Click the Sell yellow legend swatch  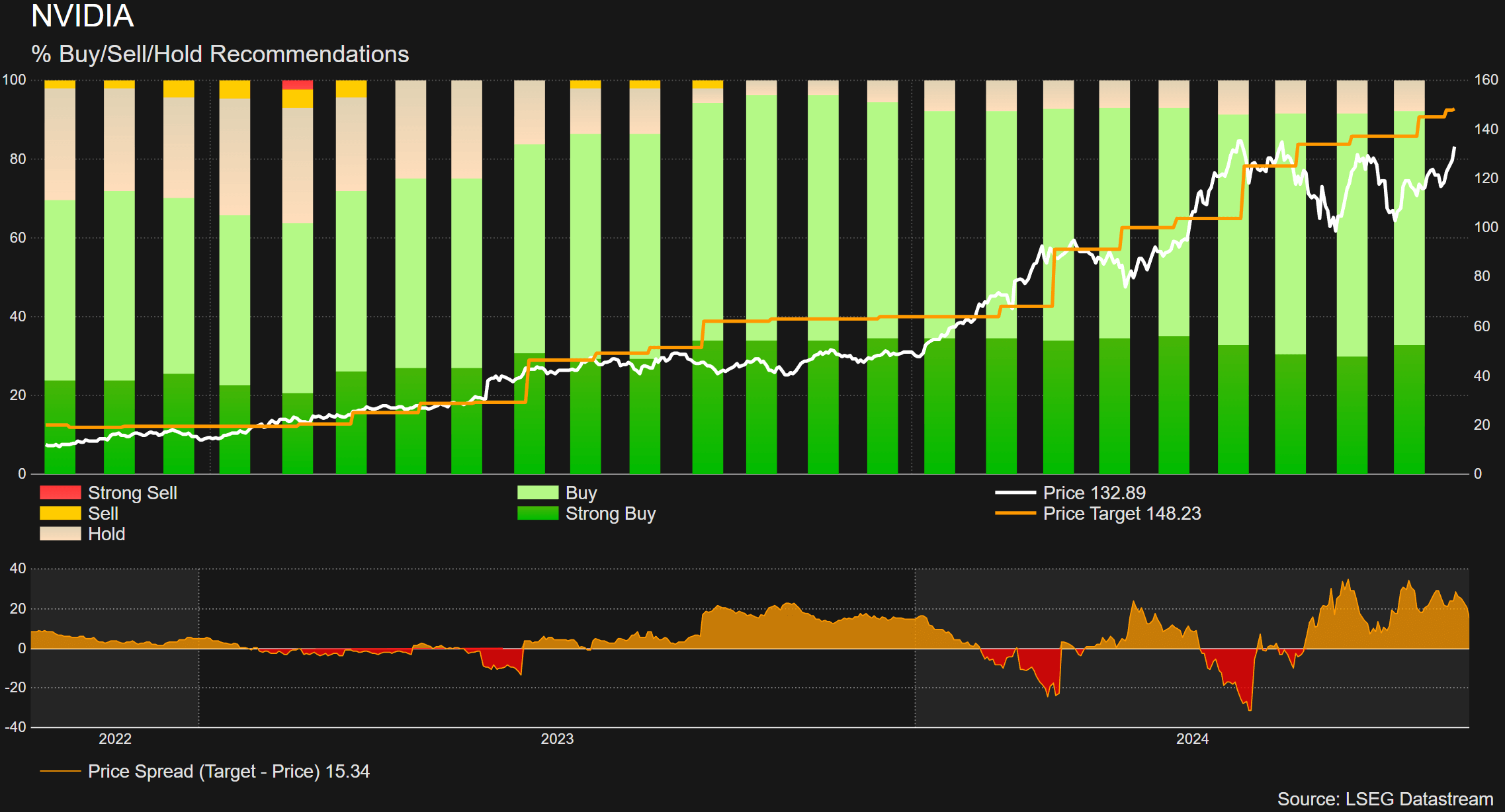(60, 513)
